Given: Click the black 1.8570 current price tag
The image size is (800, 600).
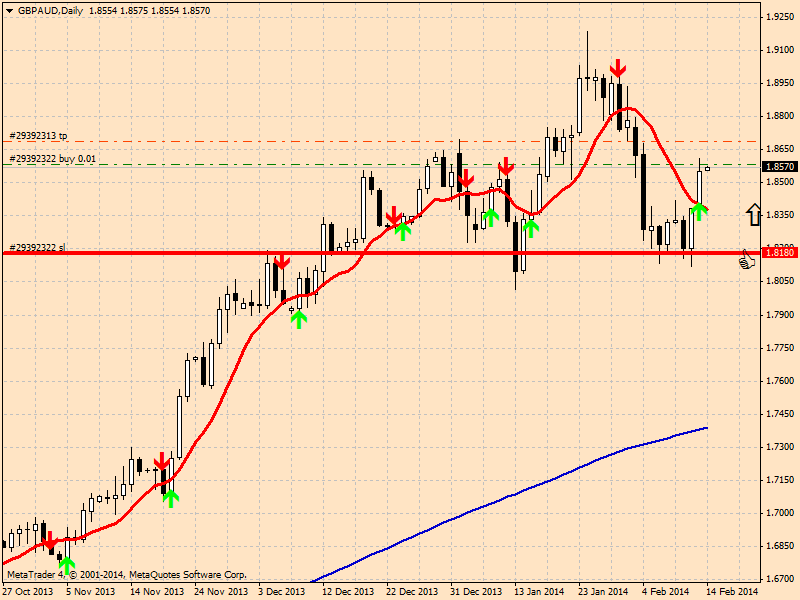Looking at the screenshot, I should click(780, 166).
